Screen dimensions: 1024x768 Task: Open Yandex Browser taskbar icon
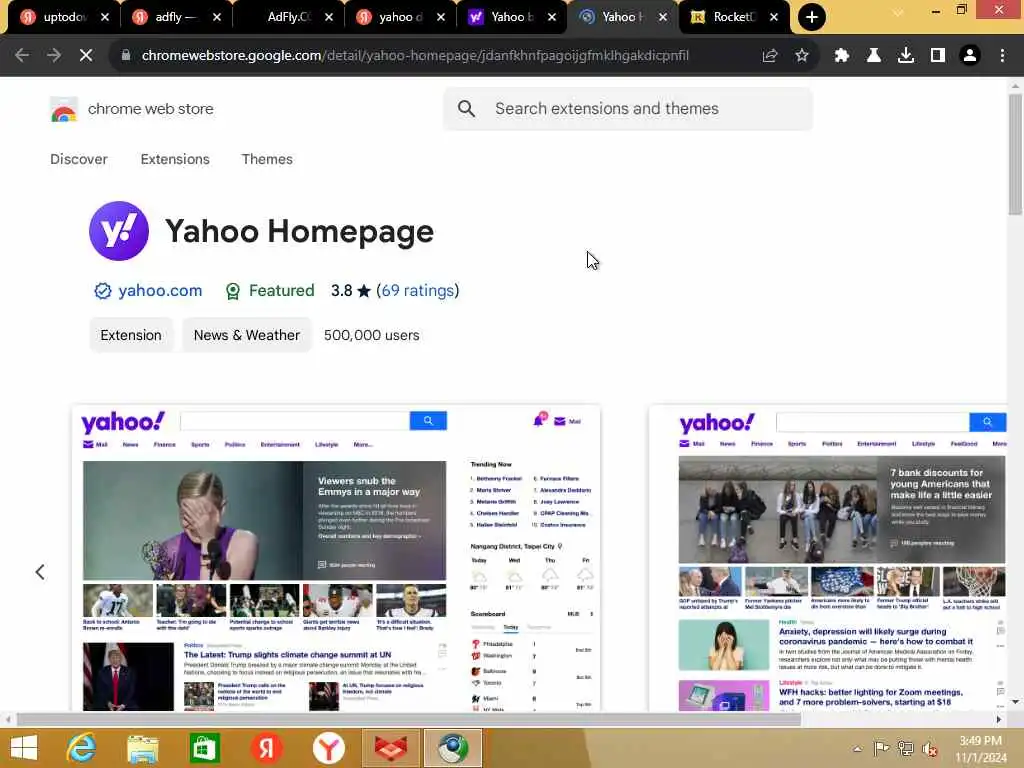coord(328,748)
